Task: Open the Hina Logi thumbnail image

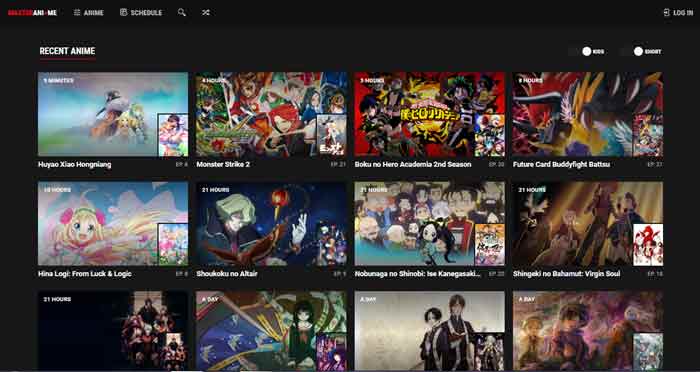Action: (x=113, y=223)
